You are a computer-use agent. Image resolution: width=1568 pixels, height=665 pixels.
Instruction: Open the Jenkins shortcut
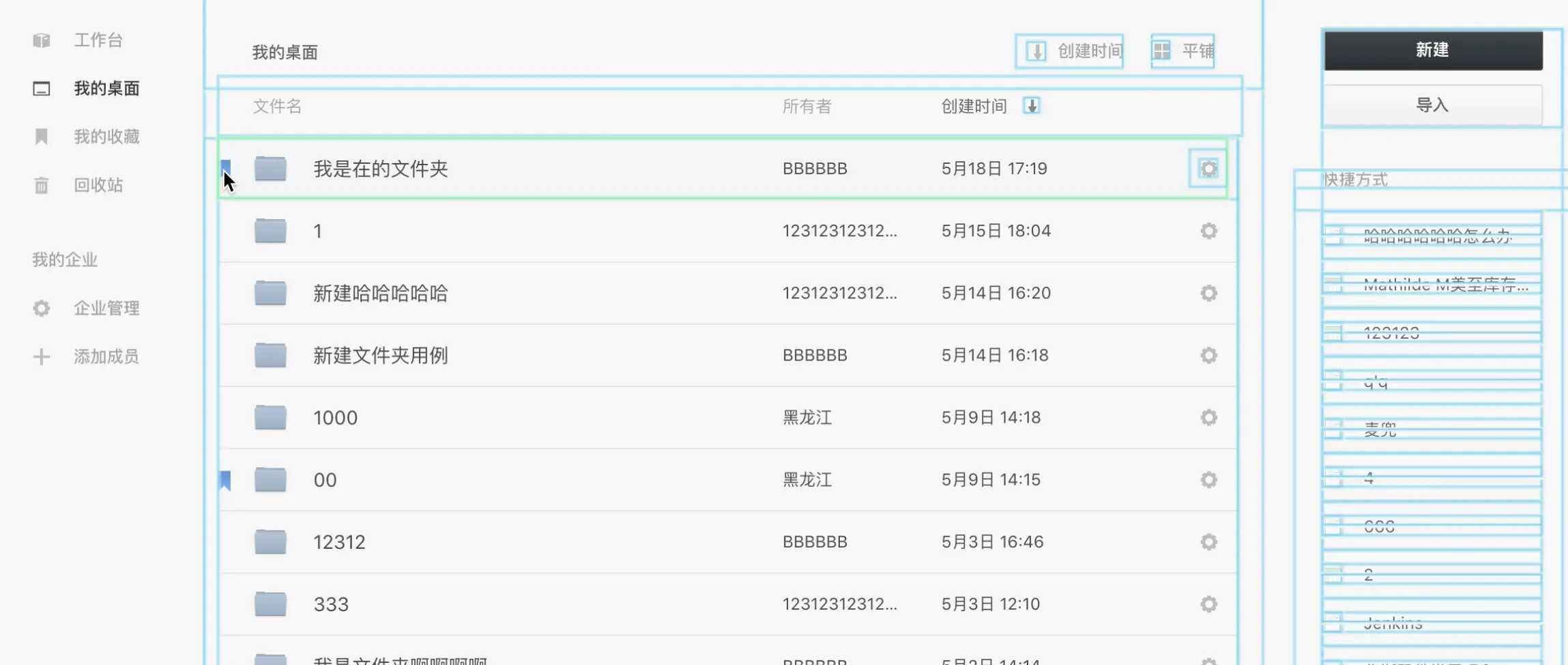click(x=1393, y=623)
